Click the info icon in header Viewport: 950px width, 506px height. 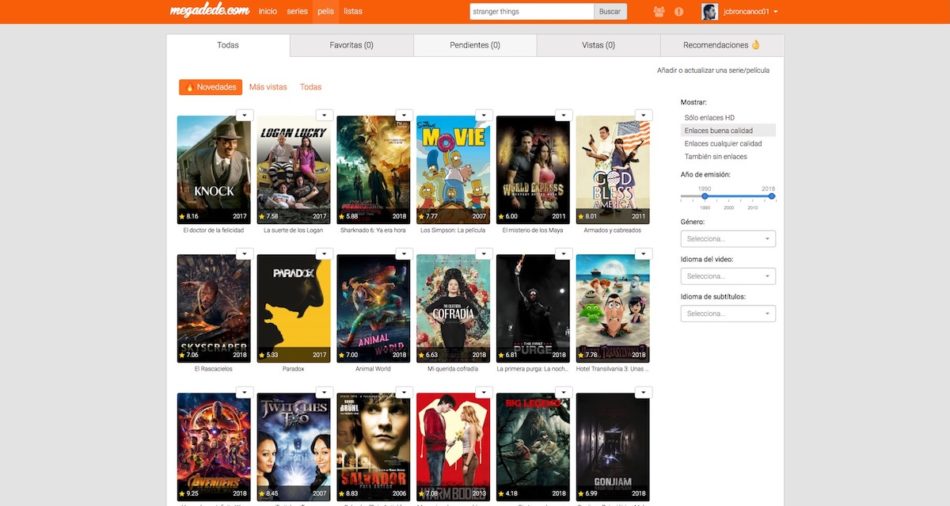click(679, 12)
